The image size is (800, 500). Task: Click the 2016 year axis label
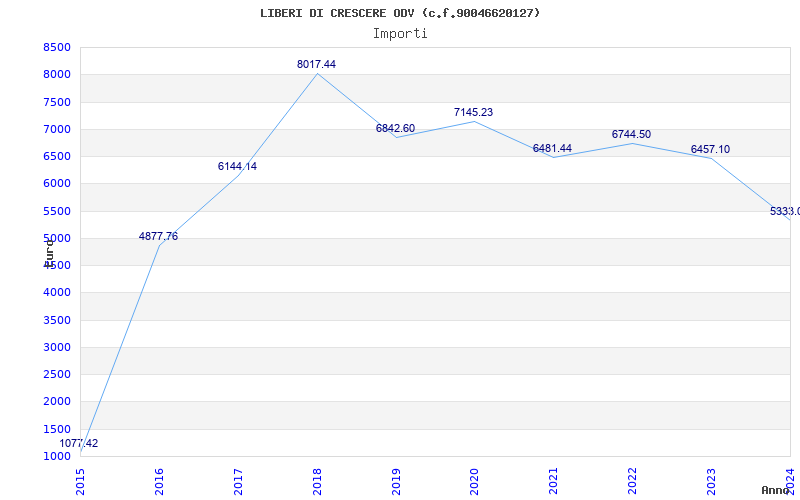[160, 480]
